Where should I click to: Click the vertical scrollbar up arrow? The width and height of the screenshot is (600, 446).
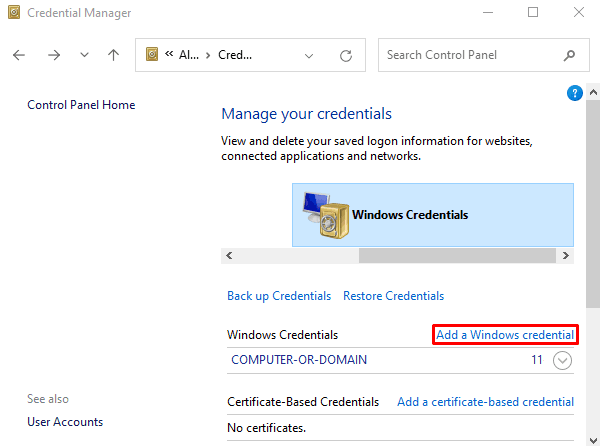[593, 92]
